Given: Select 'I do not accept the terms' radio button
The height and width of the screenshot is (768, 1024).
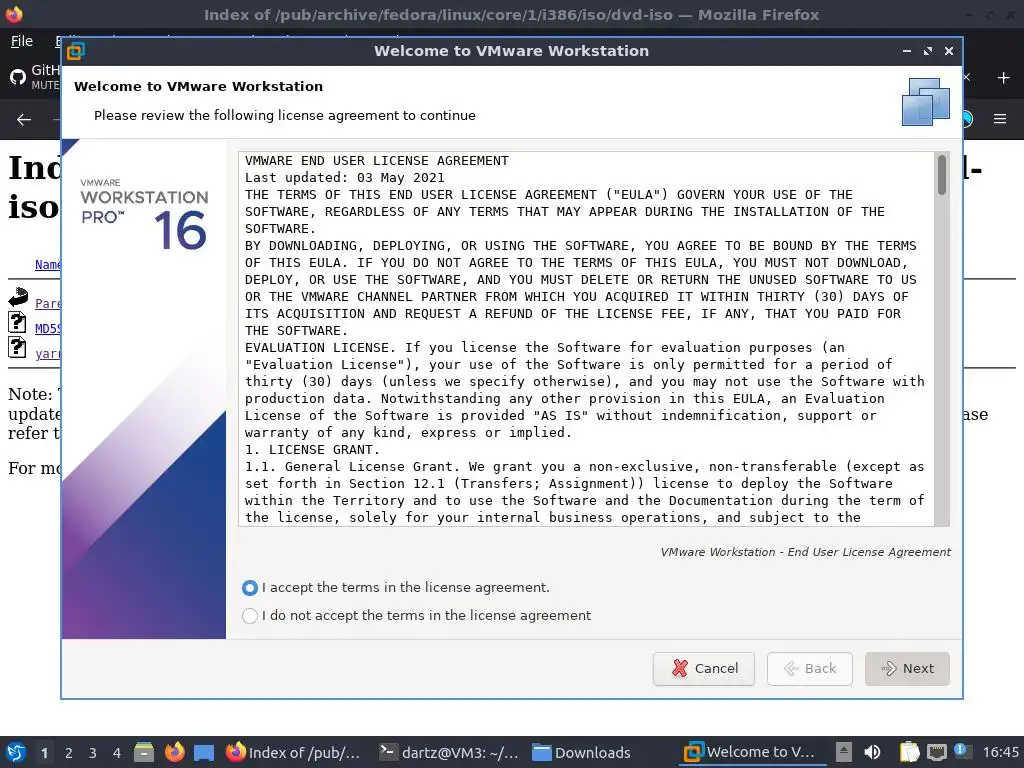Looking at the screenshot, I should pos(249,616).
